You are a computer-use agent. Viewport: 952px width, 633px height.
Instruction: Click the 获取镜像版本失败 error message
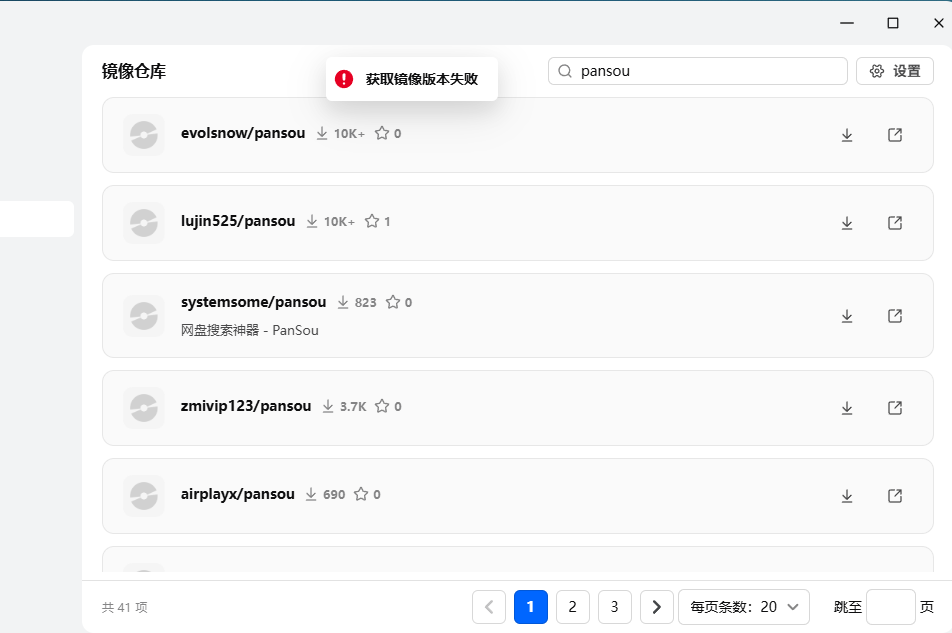422,79
